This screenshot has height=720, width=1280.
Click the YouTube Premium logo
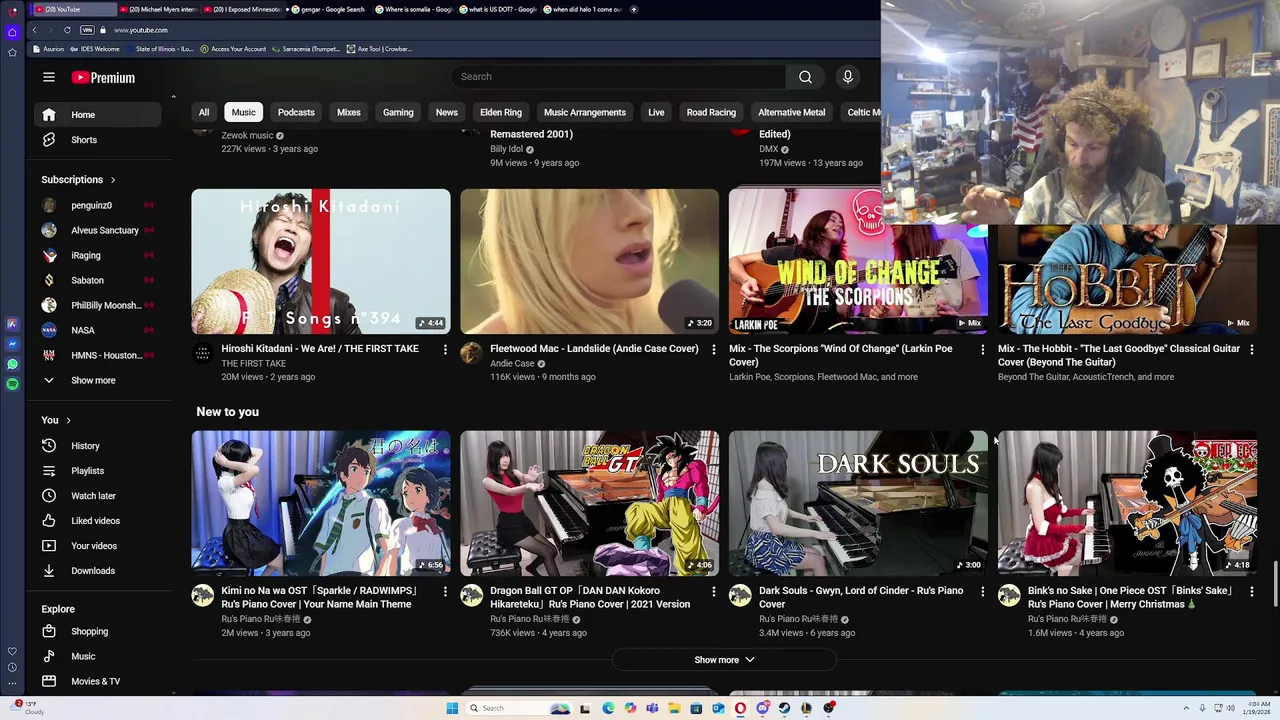[103, 77]
